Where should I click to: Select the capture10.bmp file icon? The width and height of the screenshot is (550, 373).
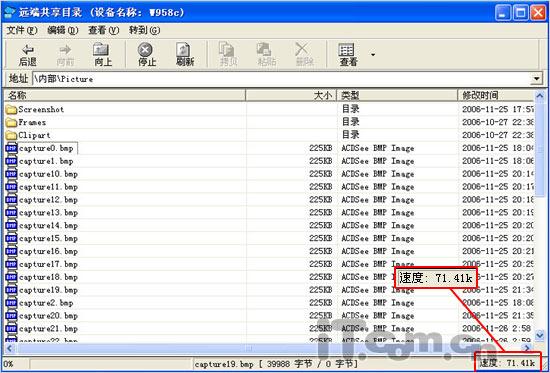12,174
